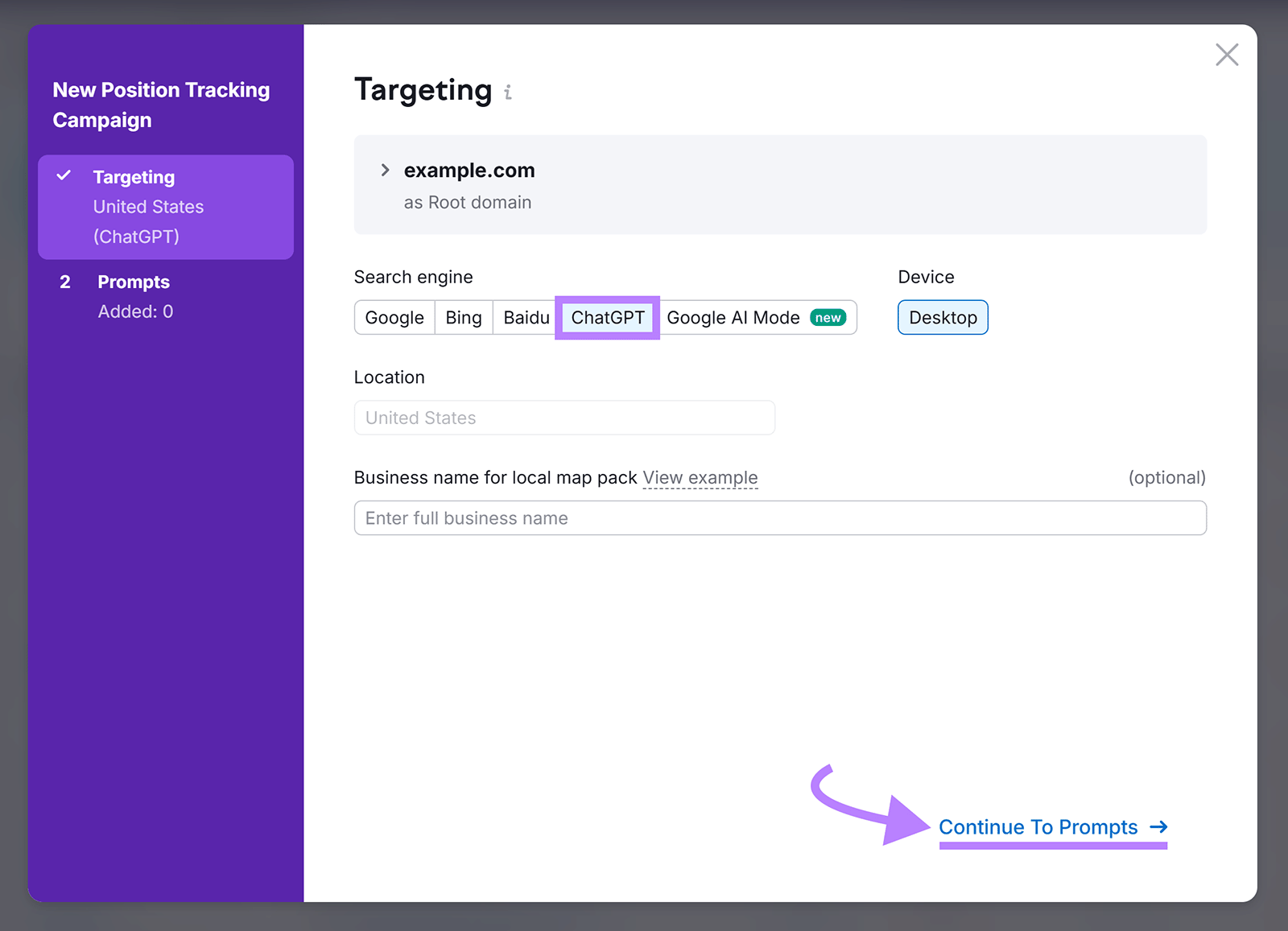Select Google as the search engine

[394, 317]
